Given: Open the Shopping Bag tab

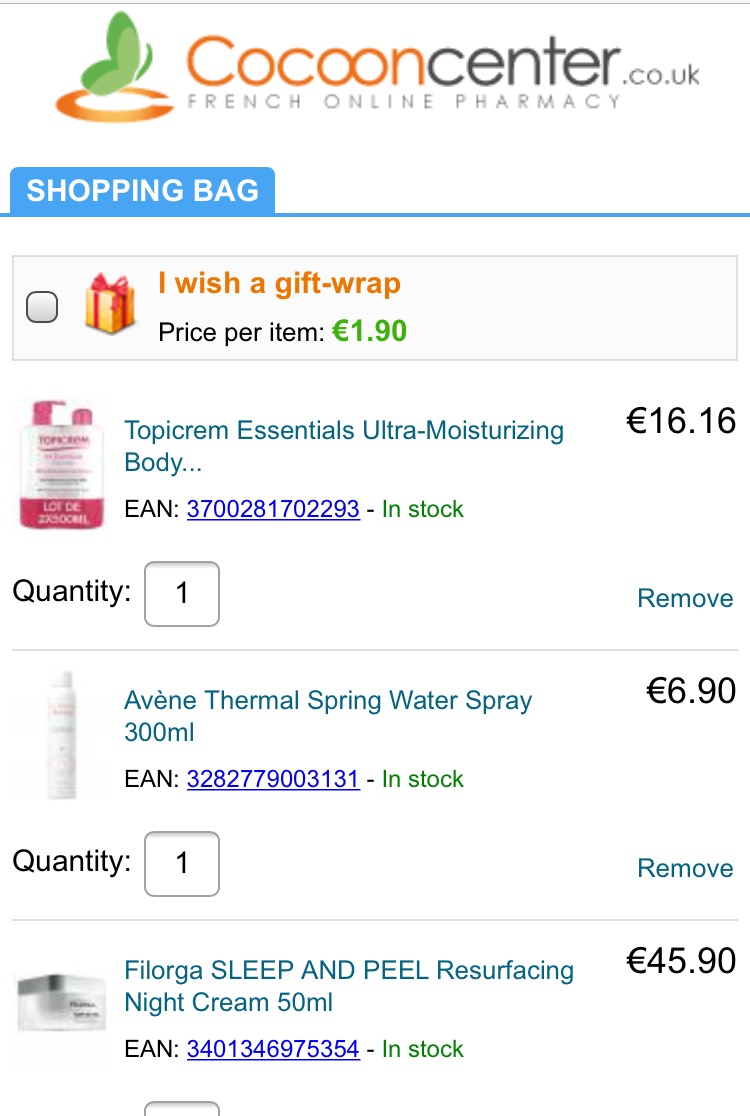Looking at the screenshot, I should point(142,191).
